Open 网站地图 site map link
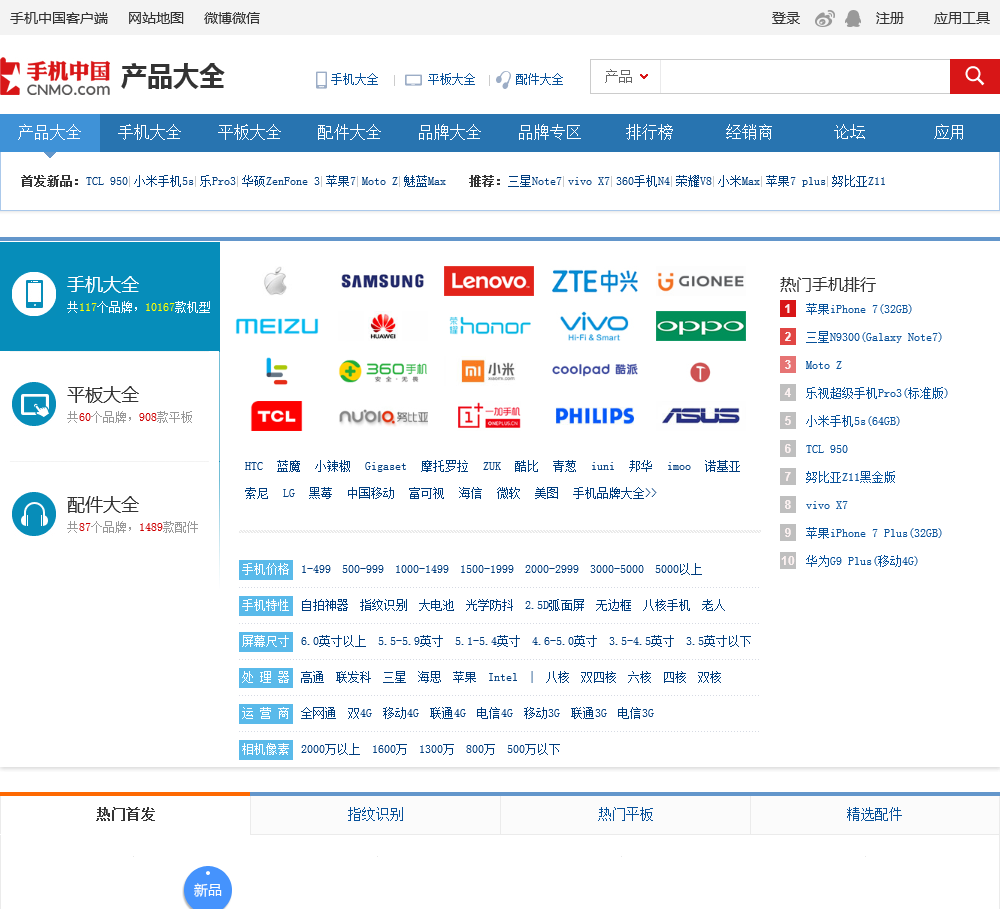The image size is (1000, 909). click(x=156, y=18)
